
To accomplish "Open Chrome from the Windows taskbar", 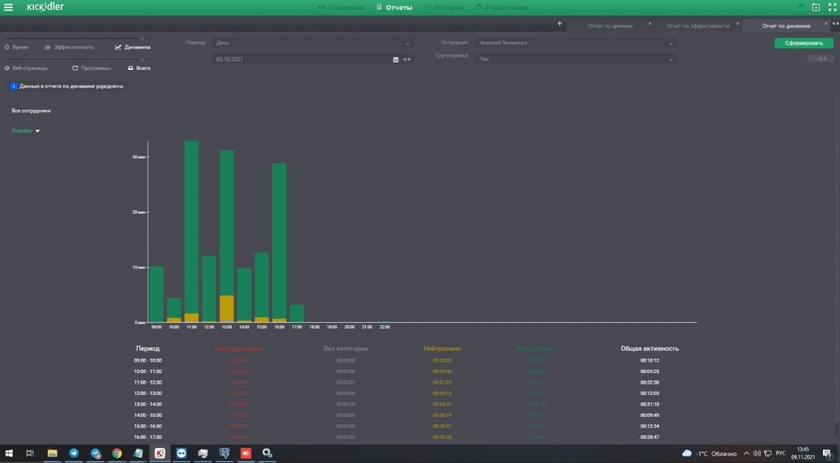I will [117, 453].
